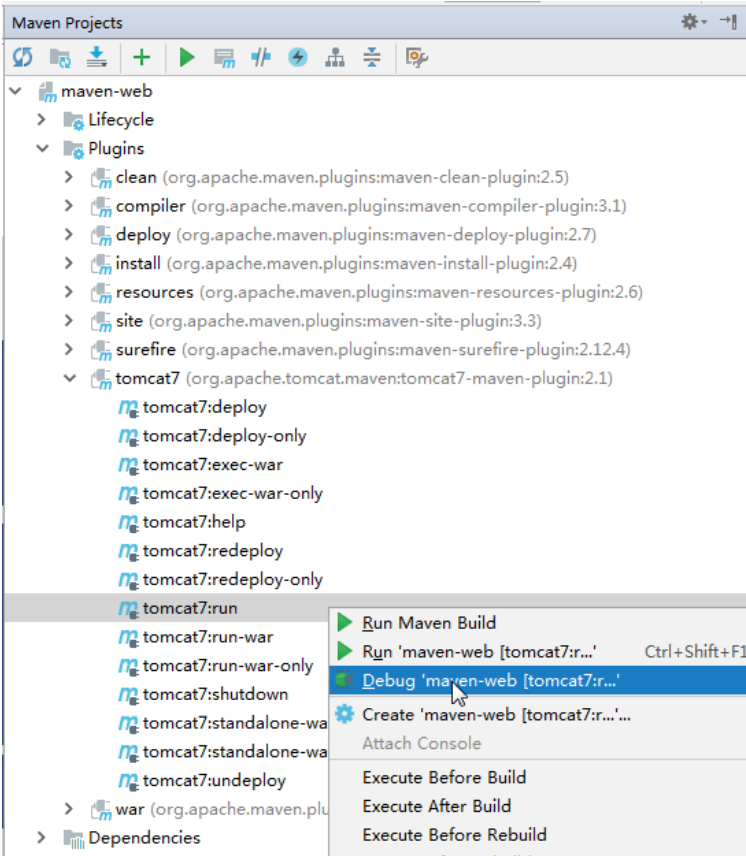The image size is (746, 856).
Task: Collapse all tree nodes icon
Action: (x=372, y=57)
